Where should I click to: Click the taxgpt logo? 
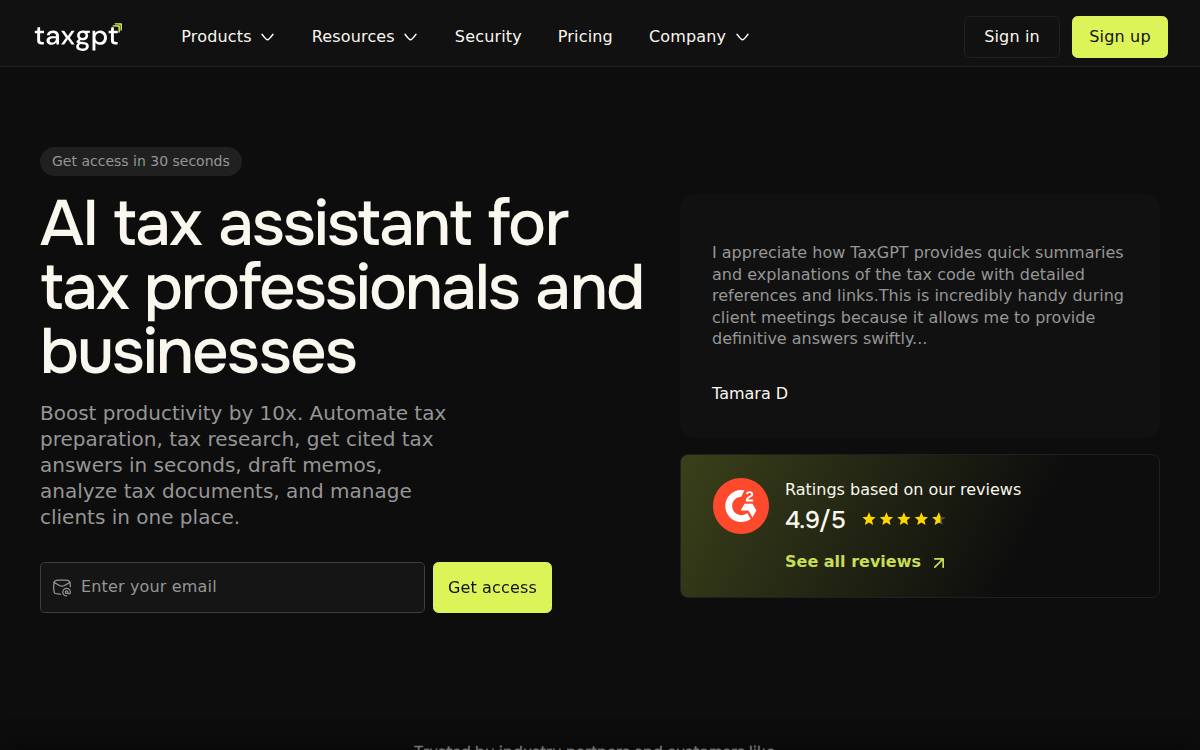coord(78,36)
